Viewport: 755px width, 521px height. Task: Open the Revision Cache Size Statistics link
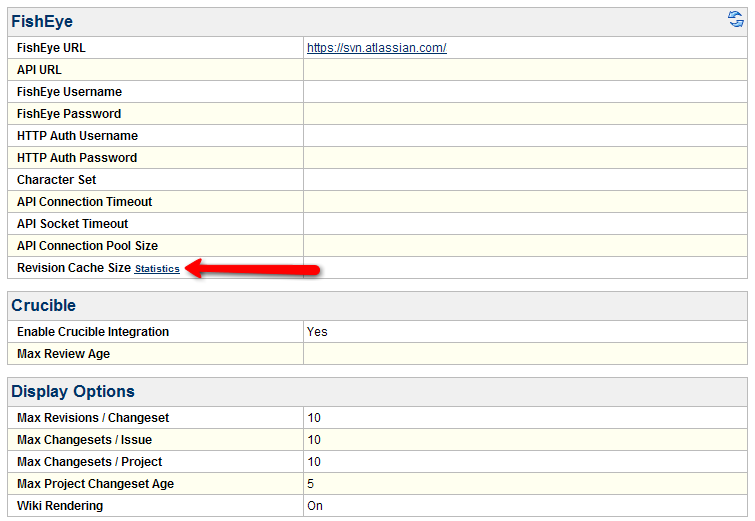pyautogui.click(x=157, y=269)
